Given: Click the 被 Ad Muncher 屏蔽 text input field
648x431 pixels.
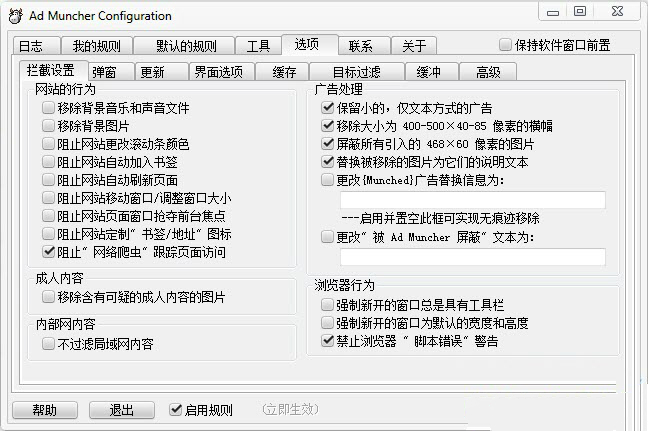Looking at the screenshot, I should [473, 257].
